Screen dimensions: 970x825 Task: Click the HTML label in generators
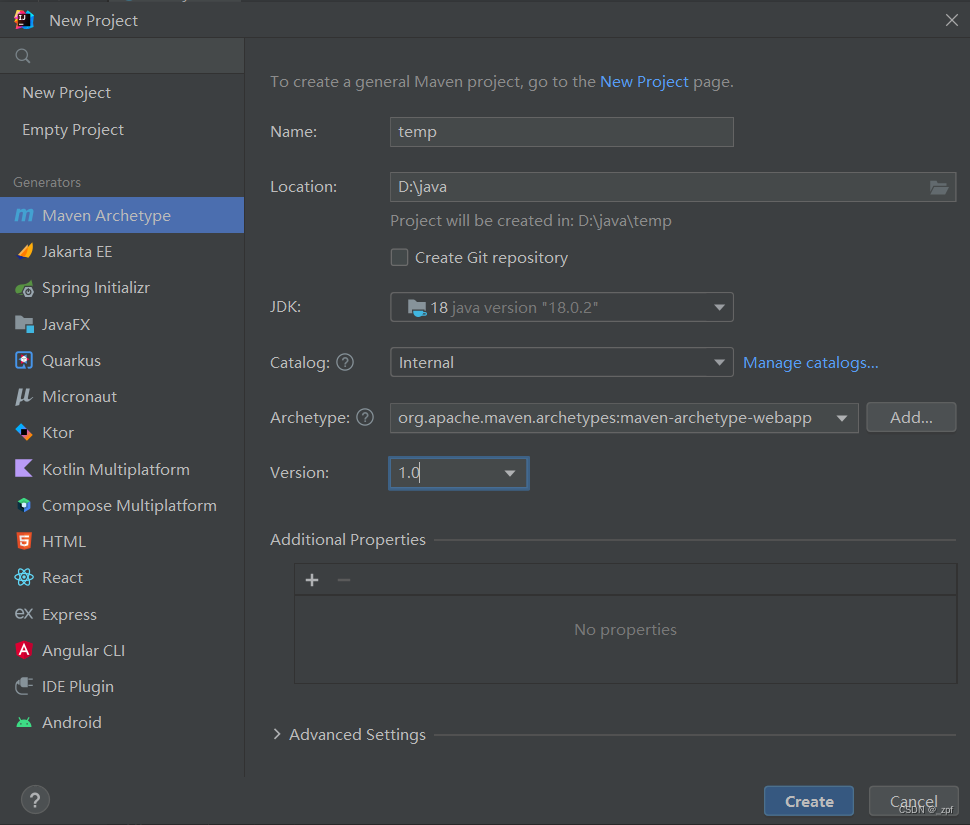(64, 541)
